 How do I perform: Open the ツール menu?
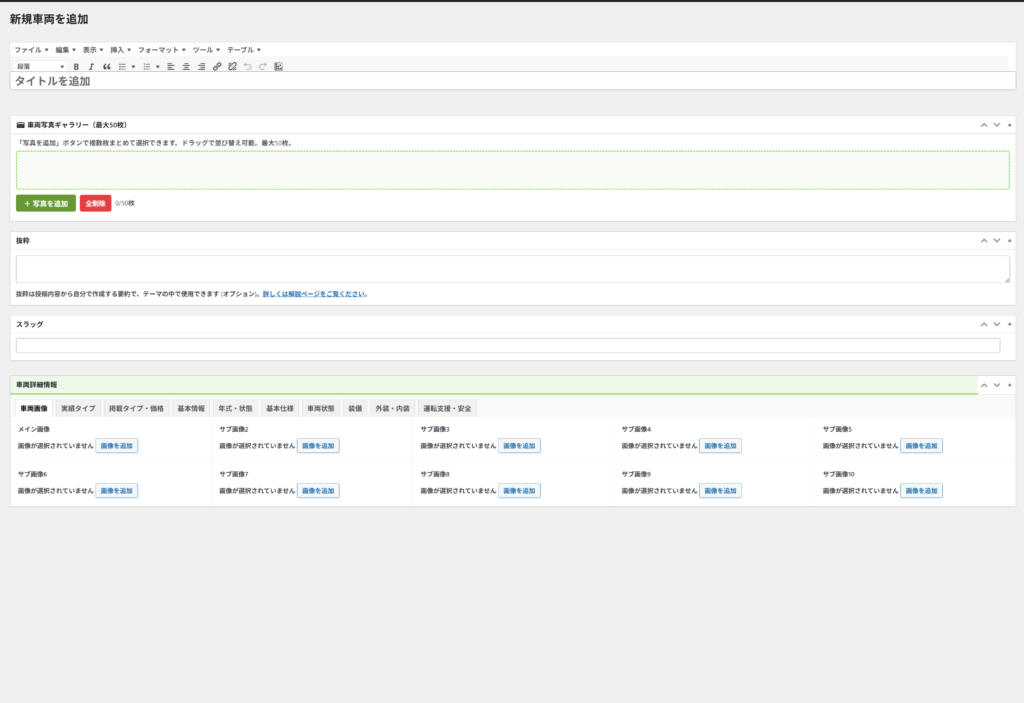click(x=206, y=50)
